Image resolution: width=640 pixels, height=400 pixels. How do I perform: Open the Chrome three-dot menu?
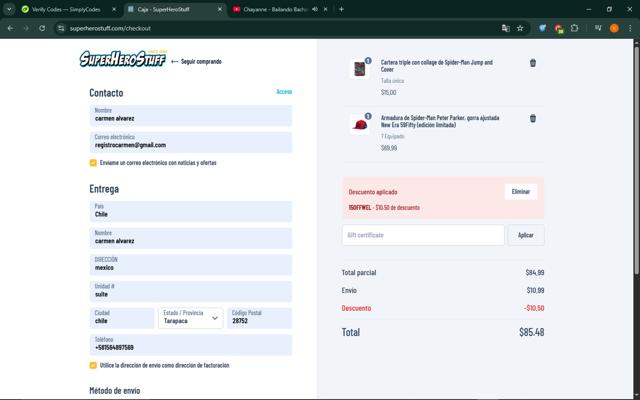pos(630,28)
